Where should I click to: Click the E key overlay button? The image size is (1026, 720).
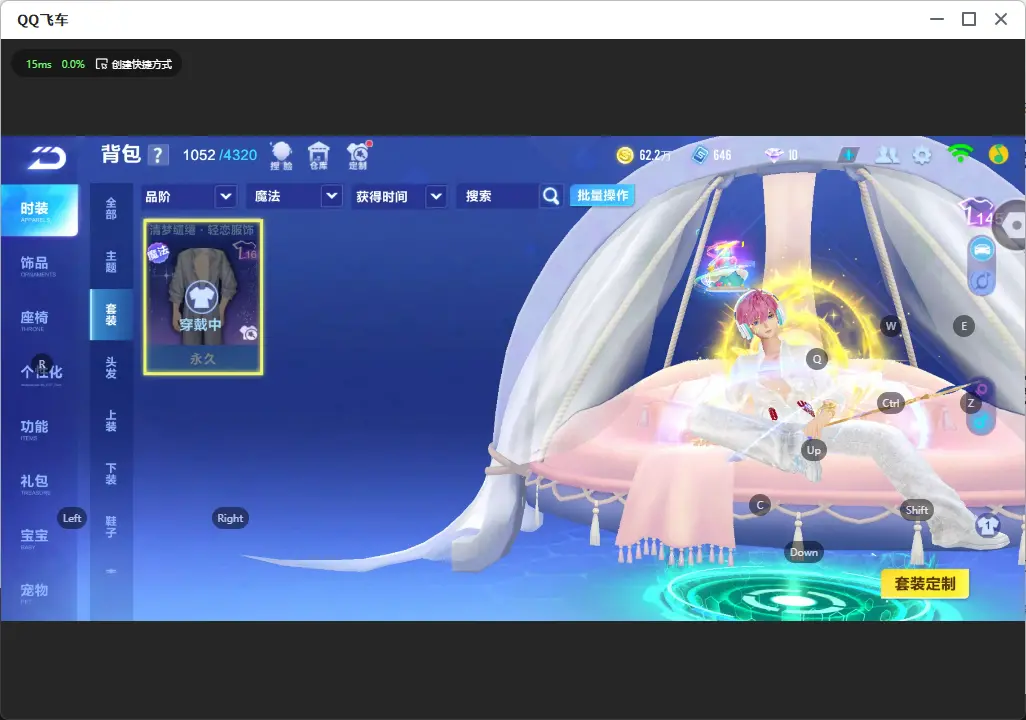(x=964, y=326)
